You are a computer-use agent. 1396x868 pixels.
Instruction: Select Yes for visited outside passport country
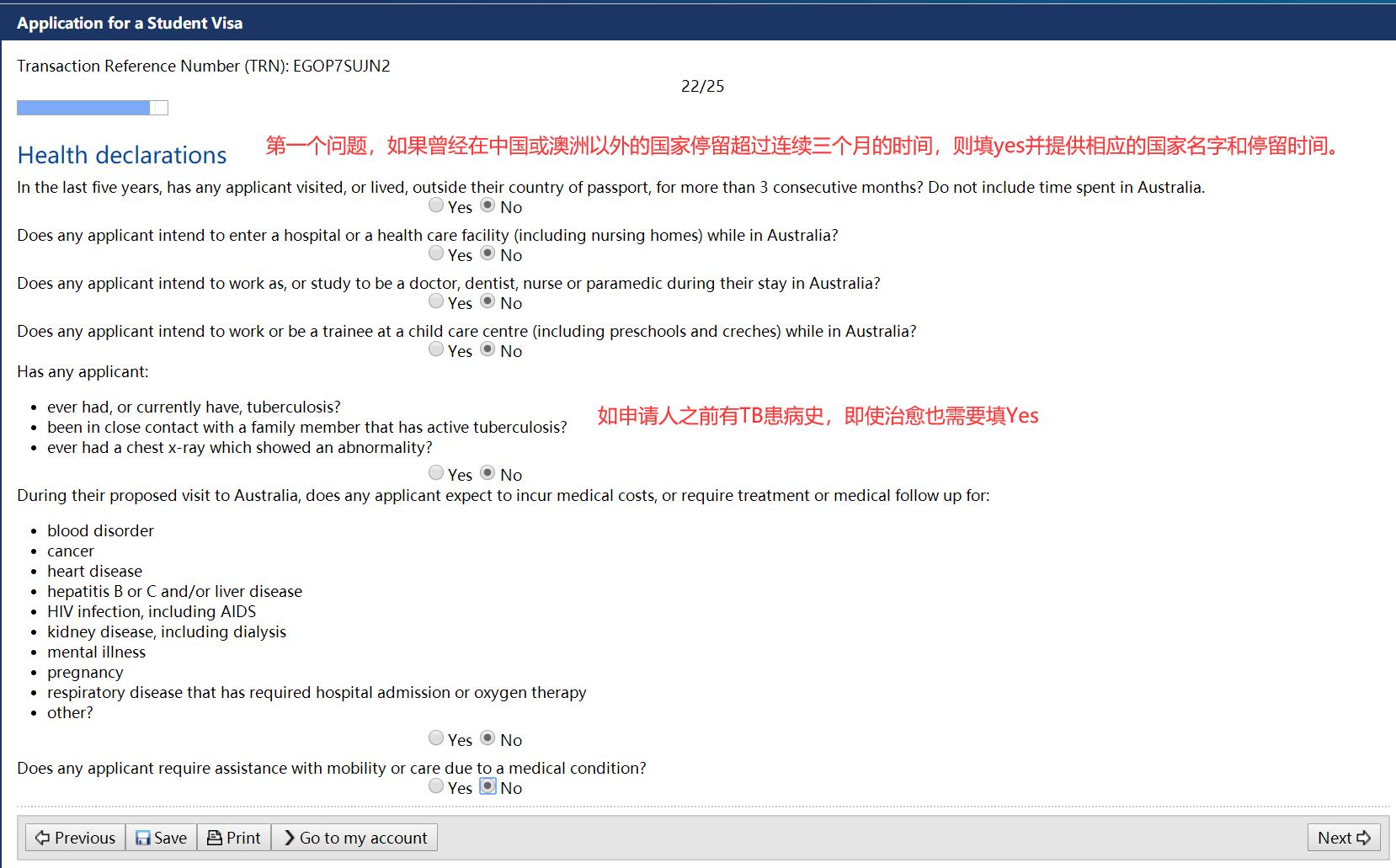coord(436,205)
